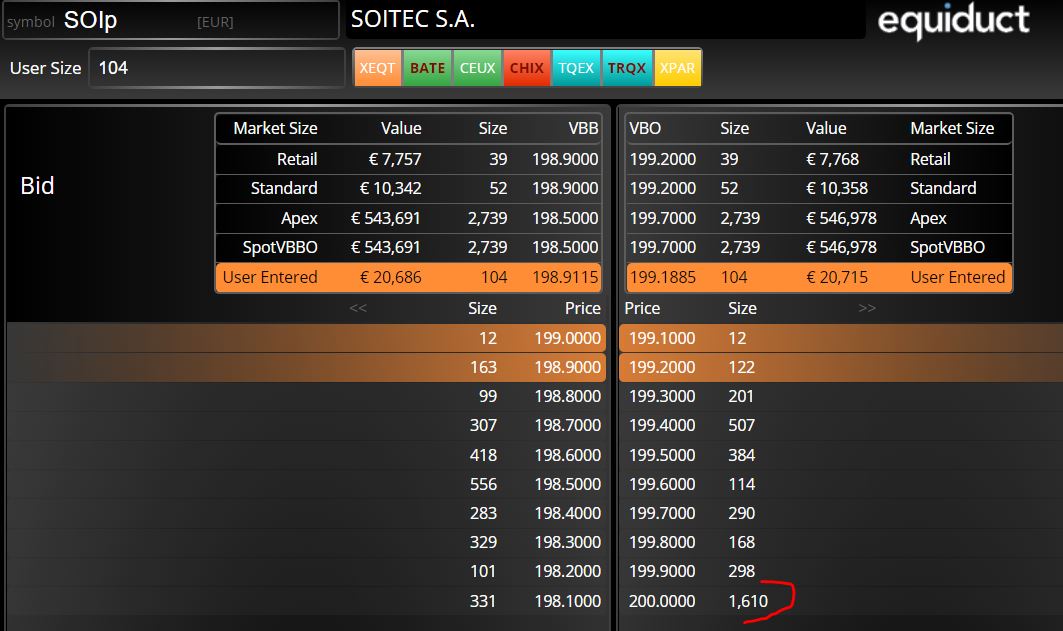Image resolution: width=1063 pixels, height=631 pixels.
Task: Click the Bid panel label
Action: (37, 186)
